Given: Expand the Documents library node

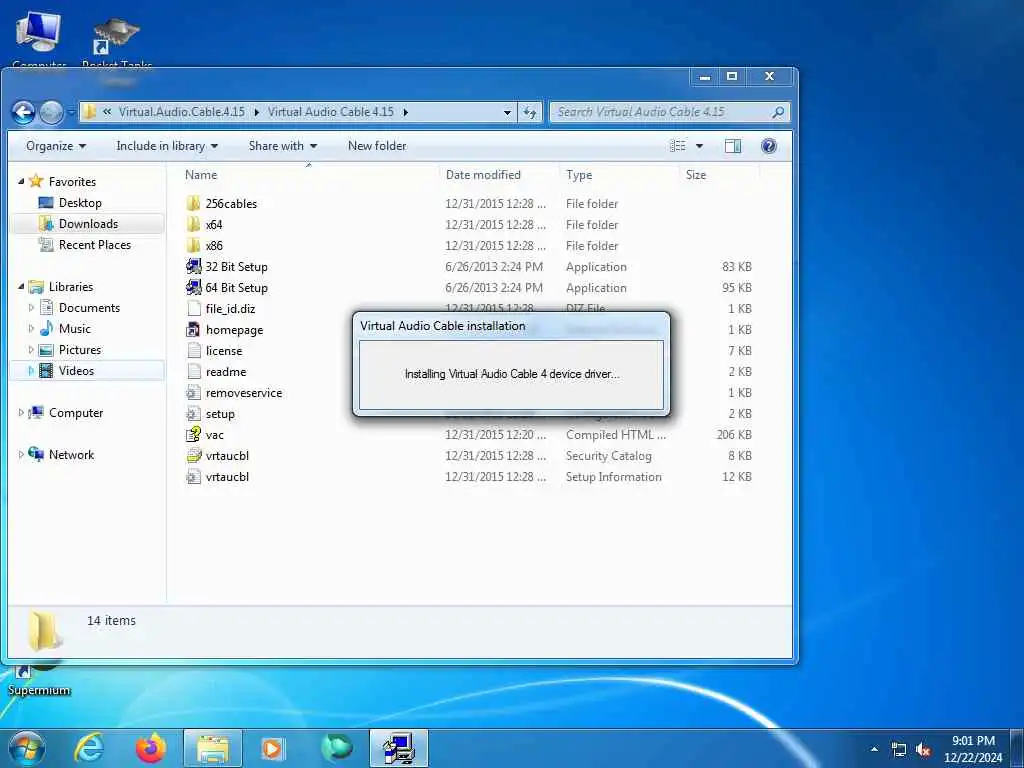Looking at the screenshot, I should point(31,308).
